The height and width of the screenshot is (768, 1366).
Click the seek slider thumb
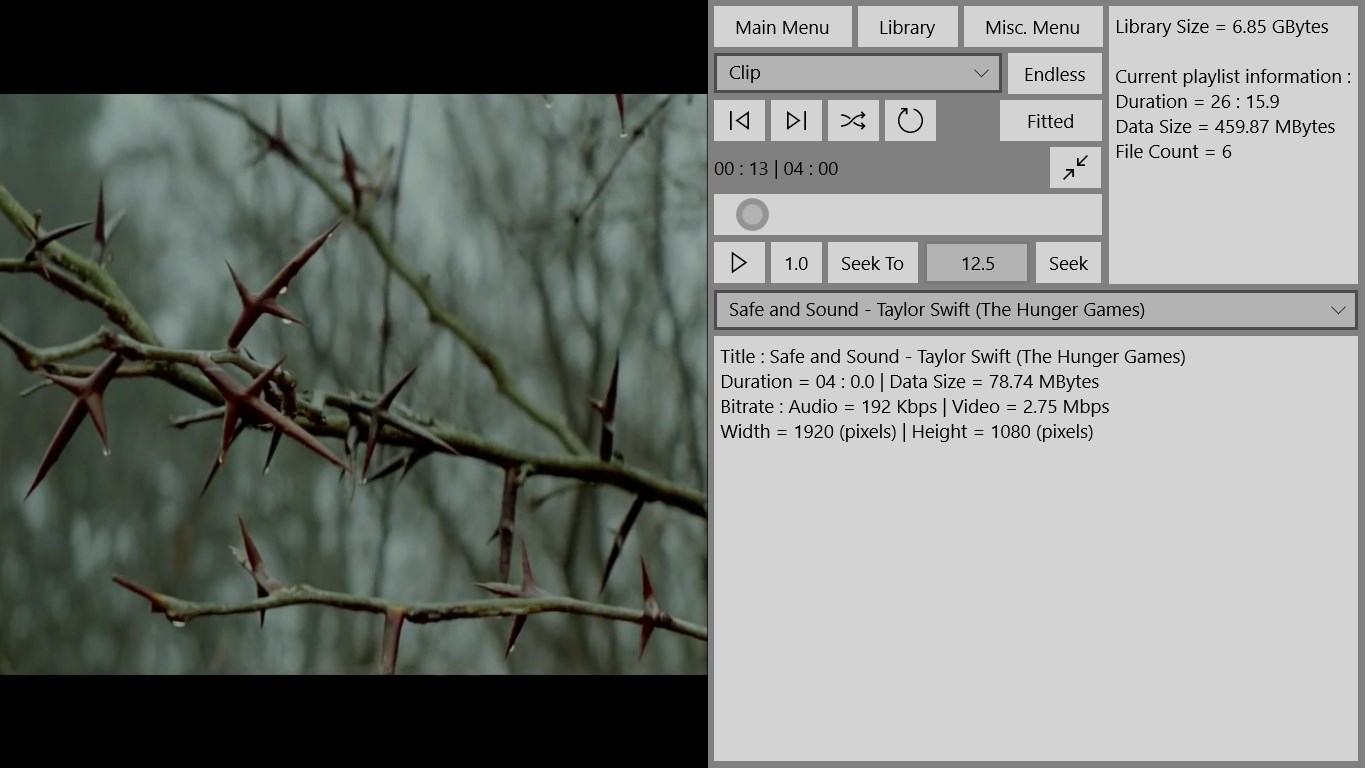[x=752, y=214]
